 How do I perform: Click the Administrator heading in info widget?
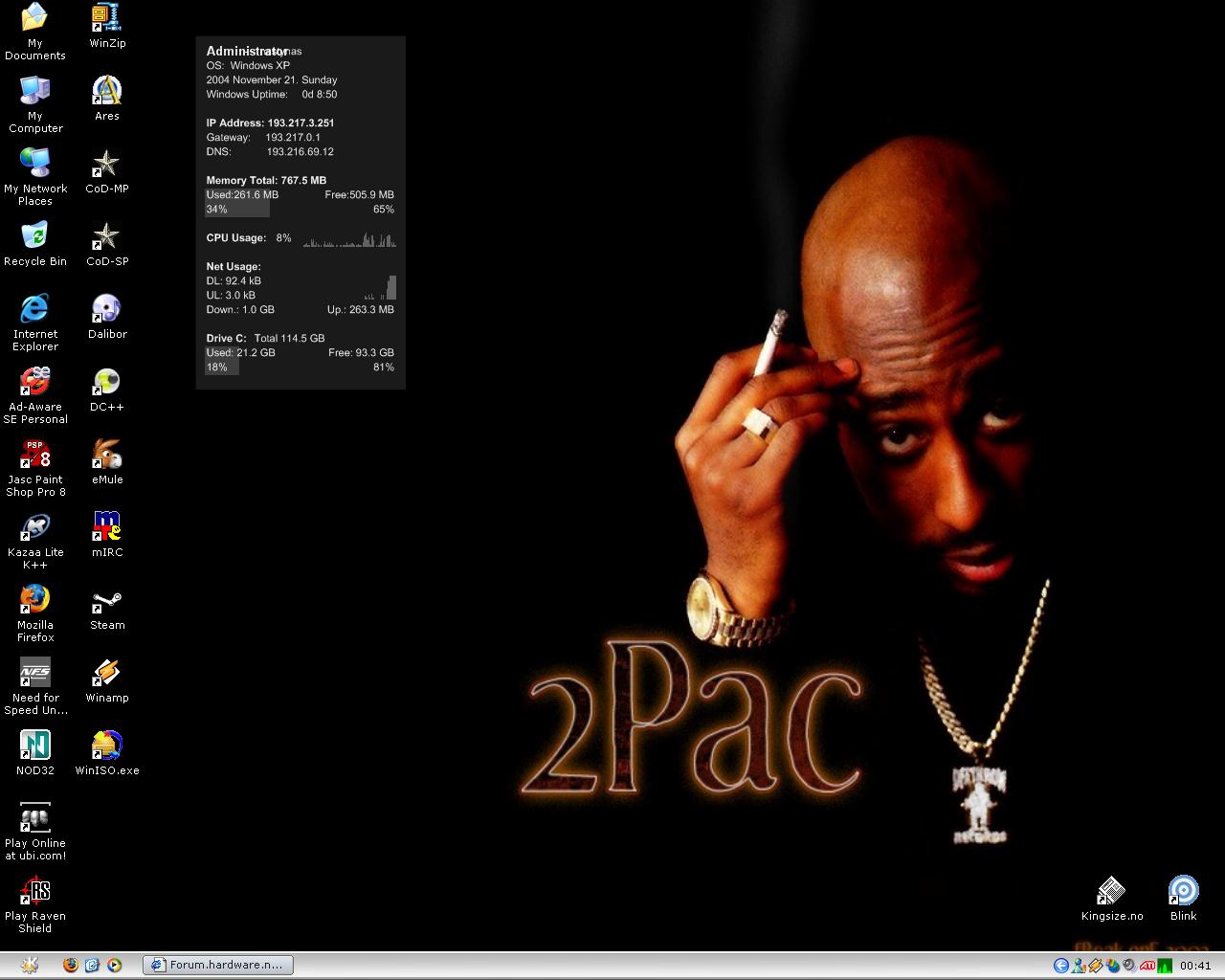(247, 51)
